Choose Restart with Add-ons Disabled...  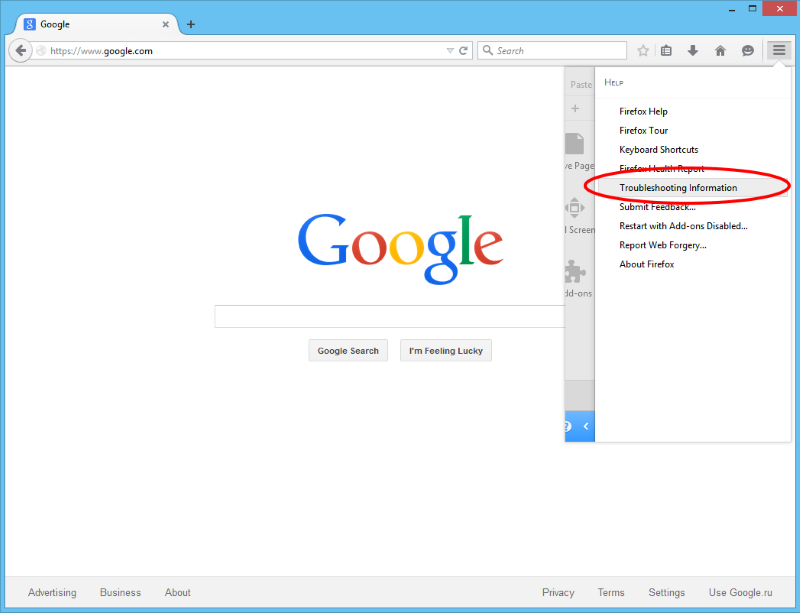(683, 226)
